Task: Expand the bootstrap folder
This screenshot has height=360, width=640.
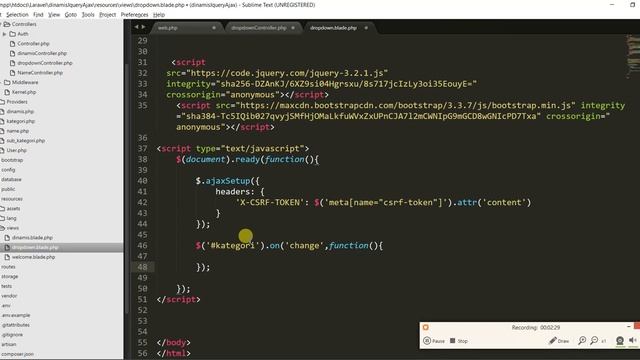Action: click(x=12, y=160)
